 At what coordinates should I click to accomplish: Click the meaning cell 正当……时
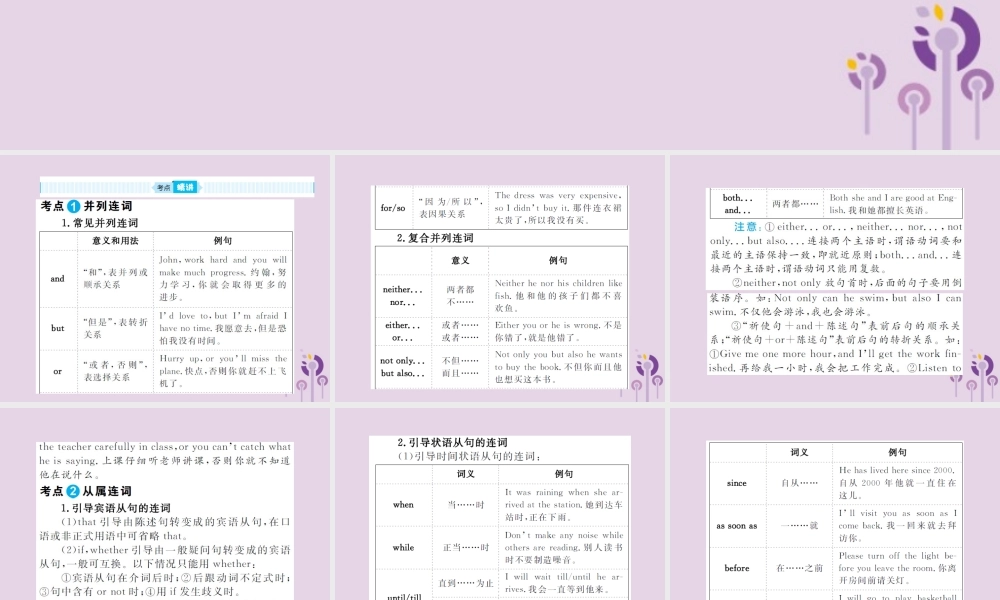(466, 547)
